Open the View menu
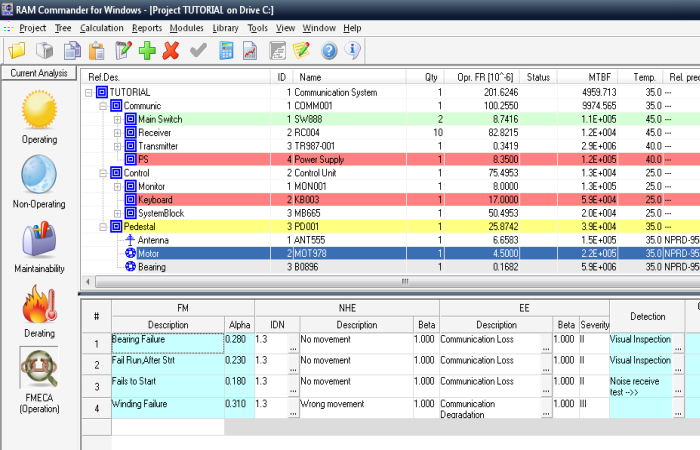Image resolution: width=700 pixels, height=450 pixels. point(285,28)
